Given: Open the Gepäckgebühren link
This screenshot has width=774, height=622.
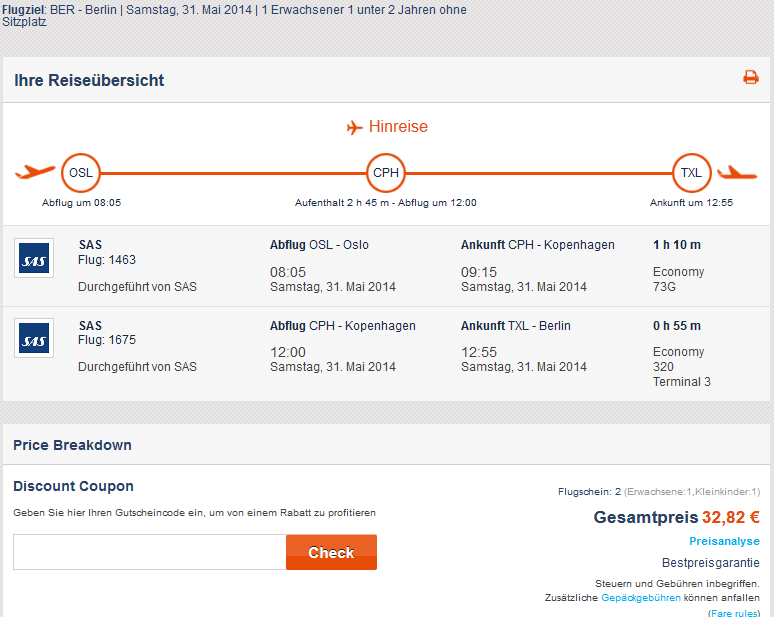Looking at the screenshot, I should point(641,598).
